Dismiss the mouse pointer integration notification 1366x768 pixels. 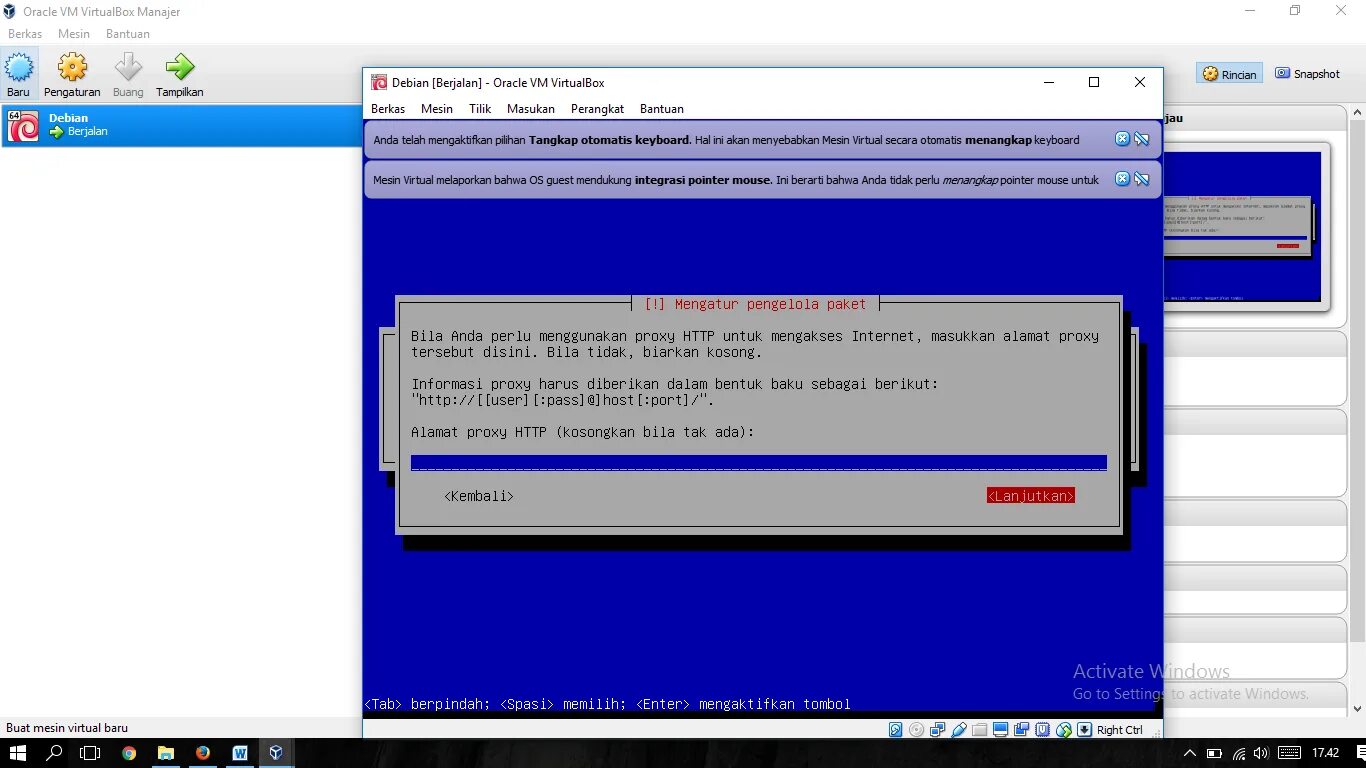coord(1122,179)
